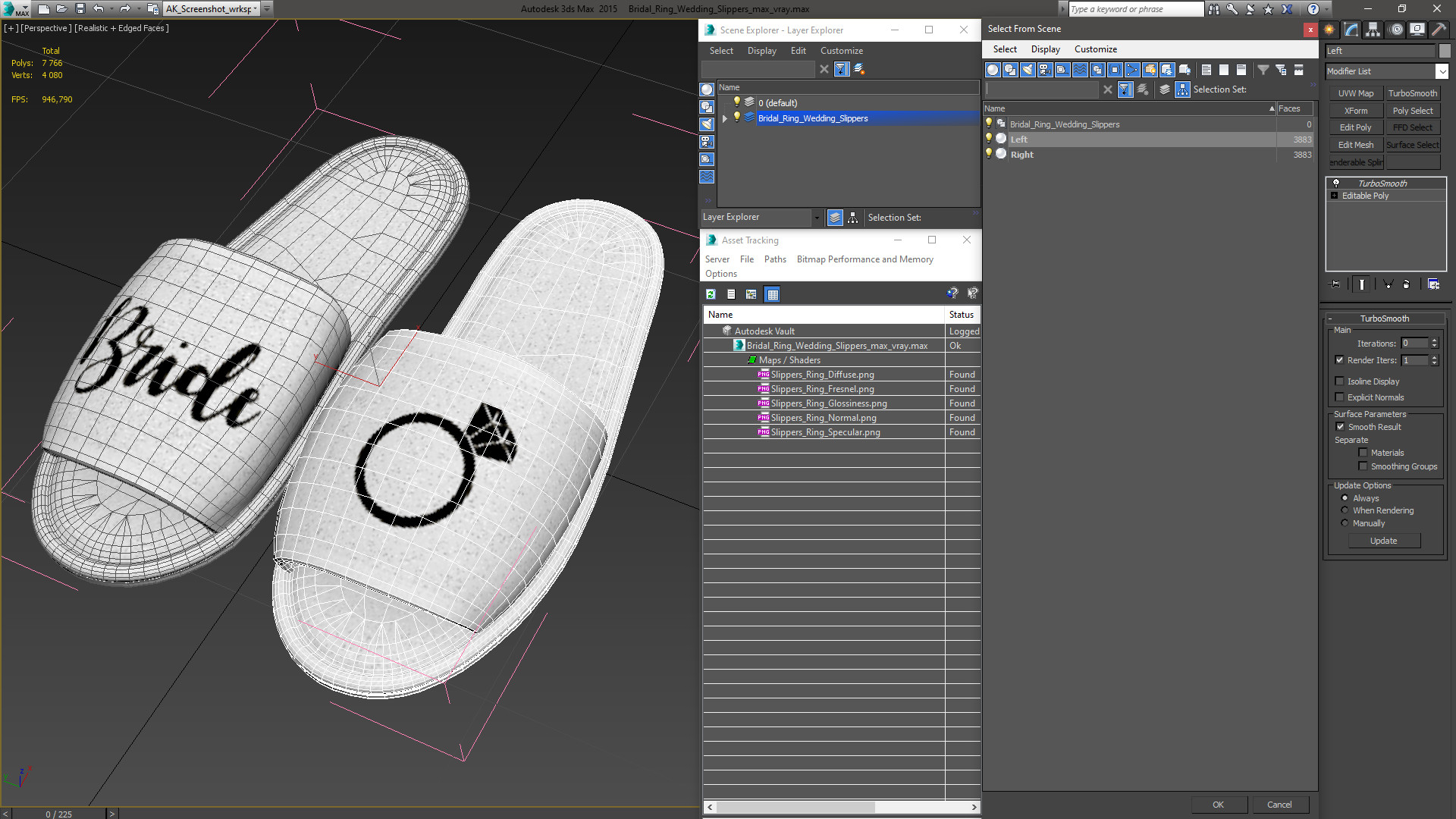Open the Modifier List dropdown
Viewport: 1456px width, 819px height.
[x=1442, y=71]
